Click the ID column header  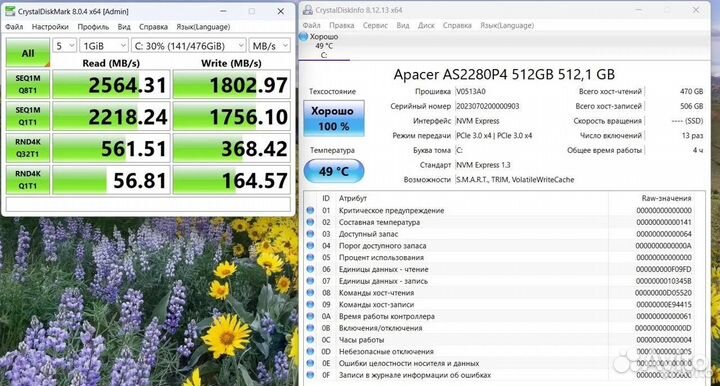(x=326, y=198)
